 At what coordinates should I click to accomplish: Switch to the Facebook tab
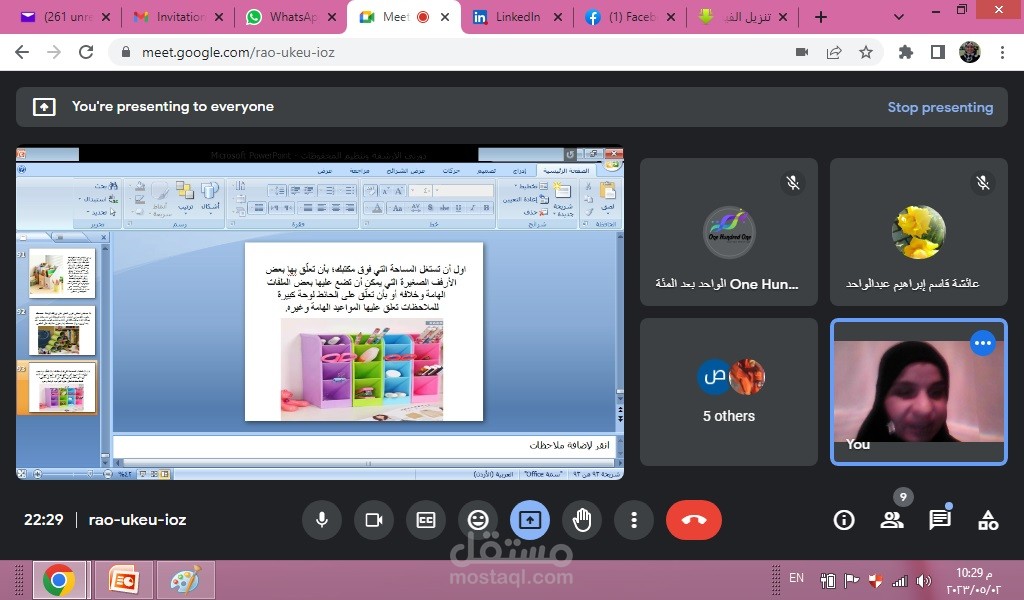tap(630, 17)
